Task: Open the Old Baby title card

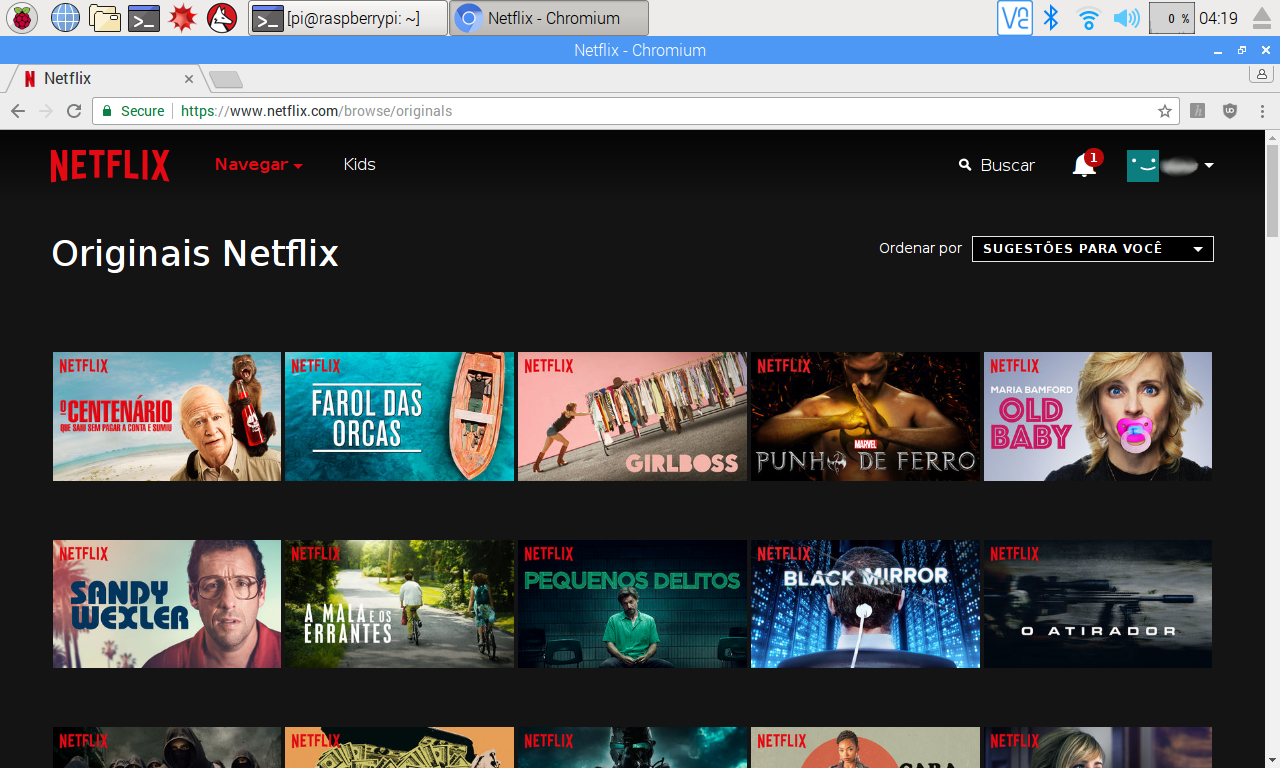Action: (1098, 416)
